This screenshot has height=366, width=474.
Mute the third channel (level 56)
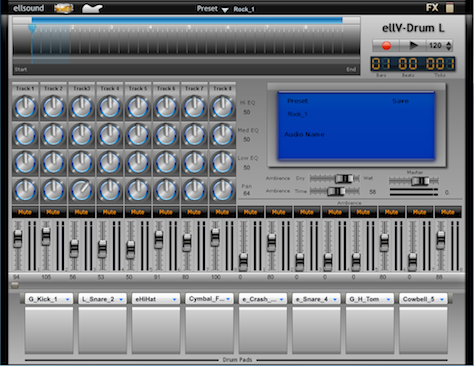point(81,212)
